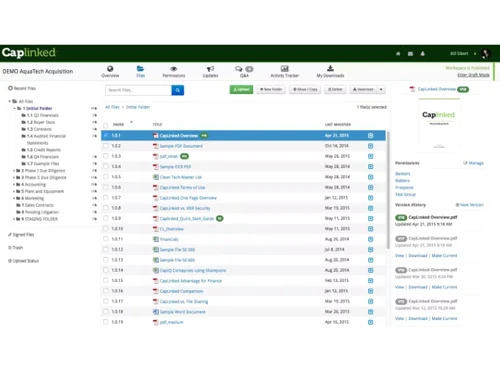500x375 pixels.
Task: Click the folder icon of 1.1 Q2 Financials
Action: [24, 115]
